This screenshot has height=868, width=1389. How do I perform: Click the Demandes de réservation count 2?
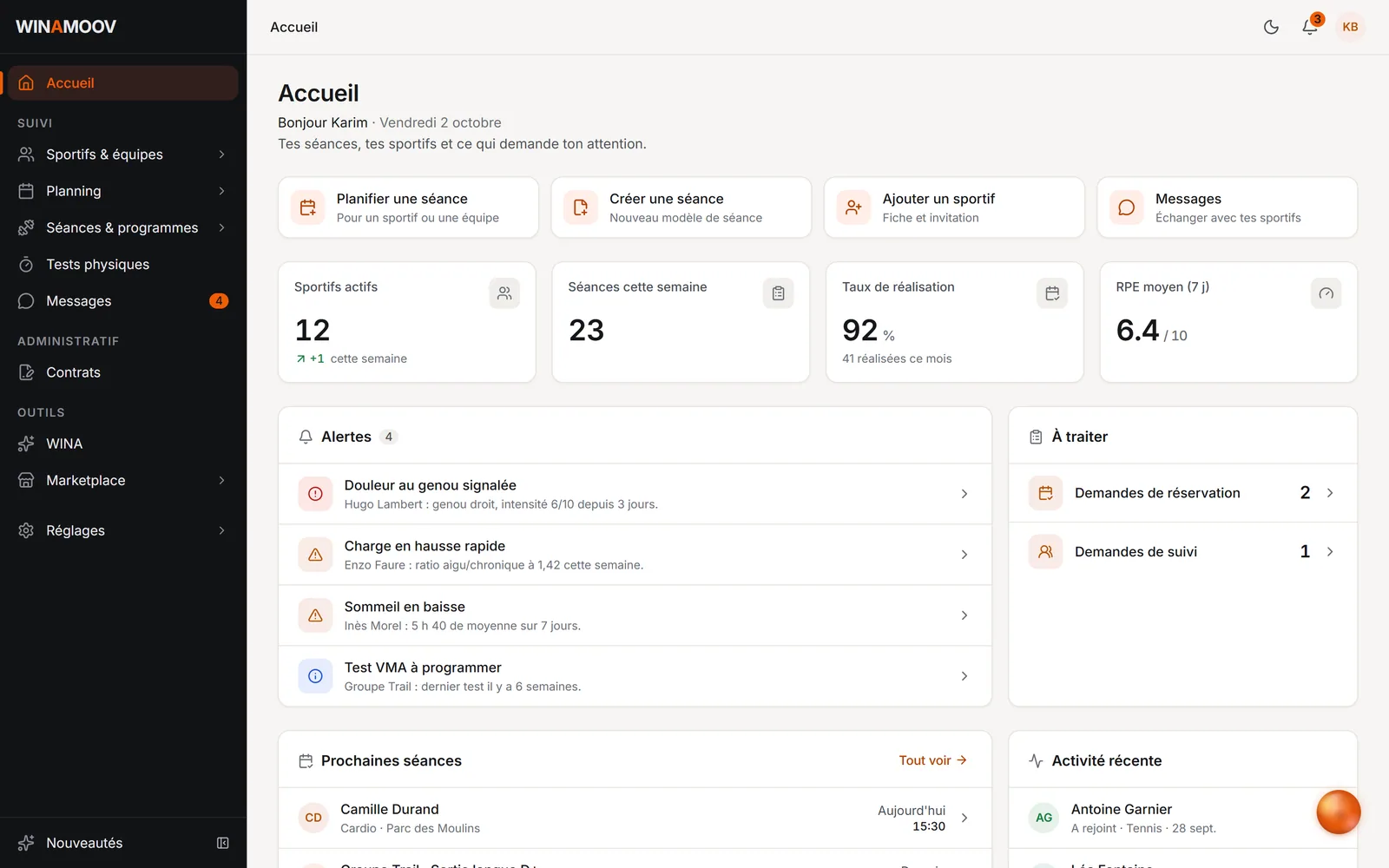[x=1305, y=493]
